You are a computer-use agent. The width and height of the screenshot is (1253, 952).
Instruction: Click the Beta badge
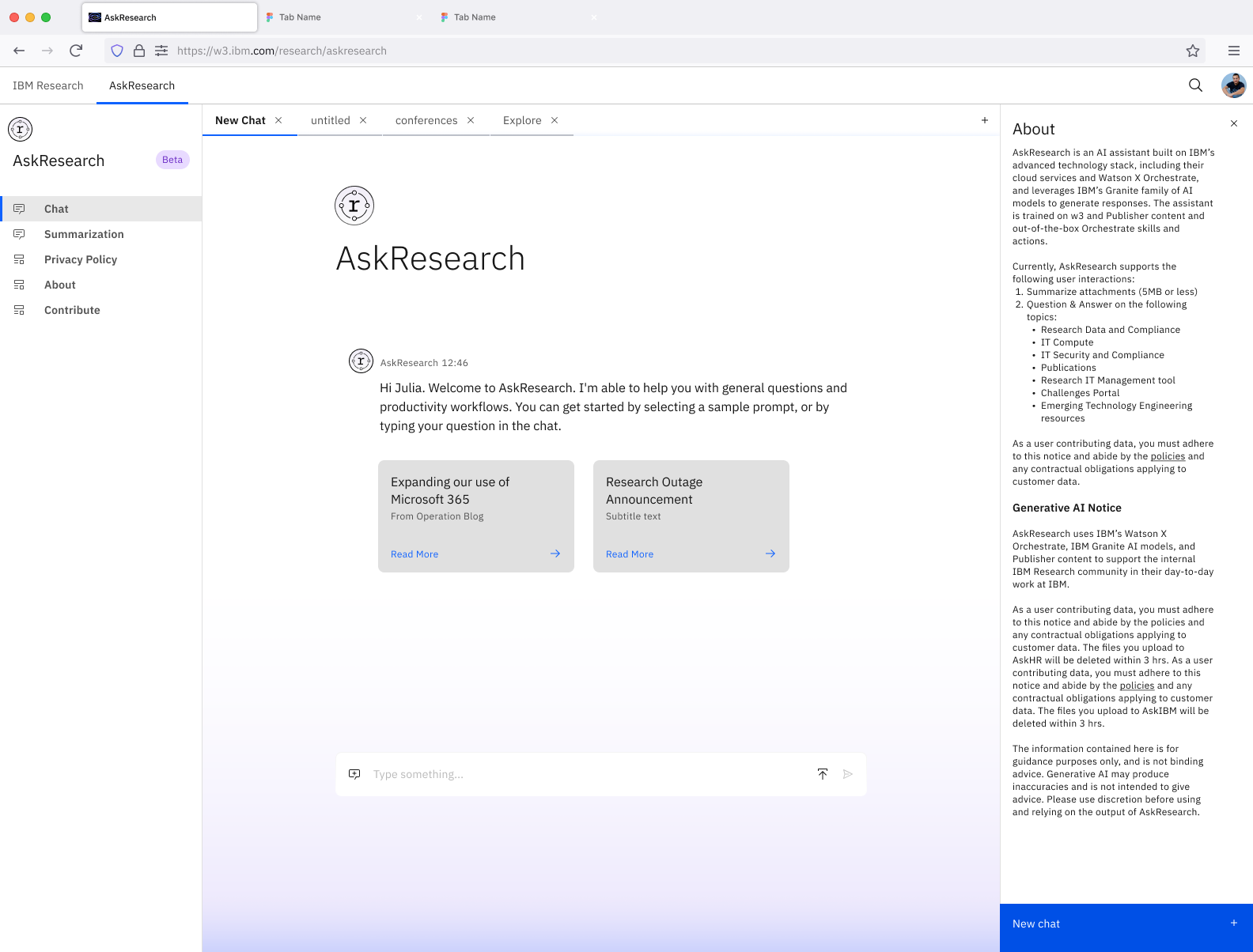coord(172,160)
